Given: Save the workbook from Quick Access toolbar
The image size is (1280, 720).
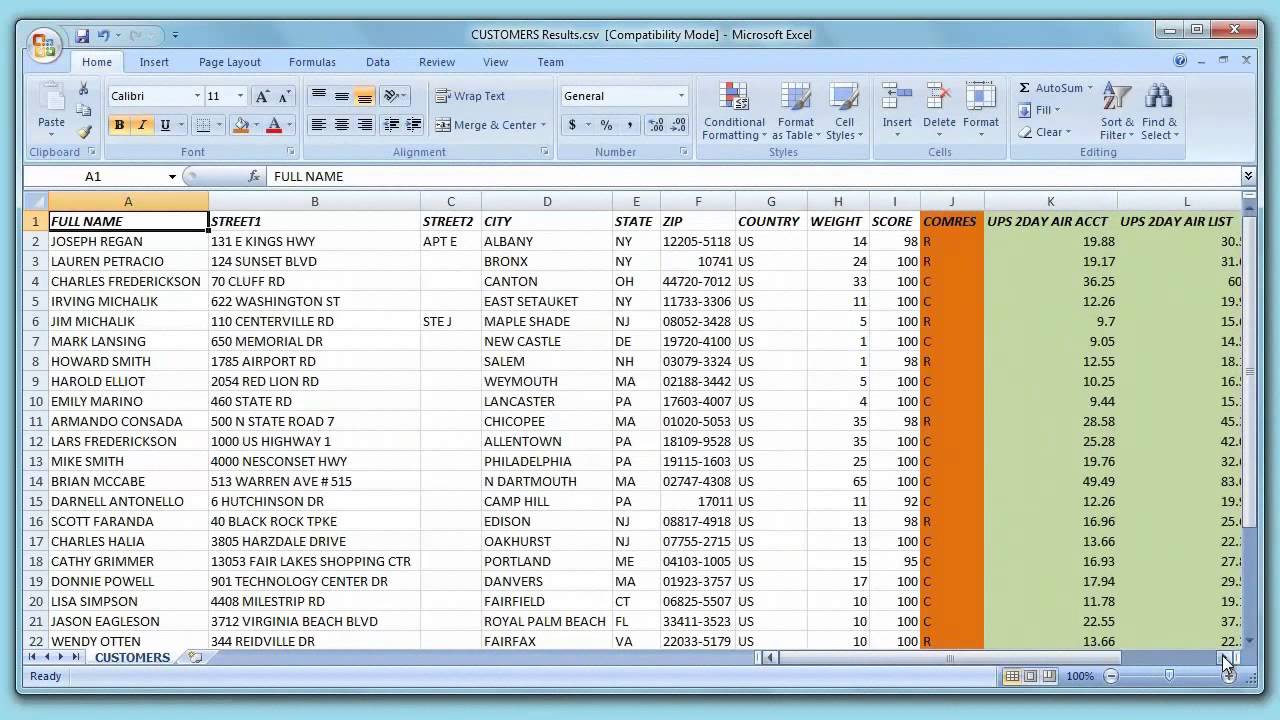Looking at the screenshot, I should (x=83, y=35).
